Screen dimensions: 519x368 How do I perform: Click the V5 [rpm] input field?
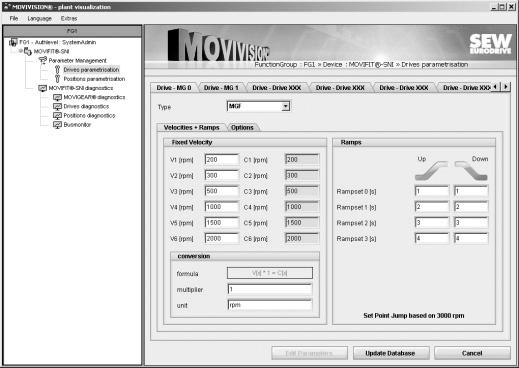[222, 223]
